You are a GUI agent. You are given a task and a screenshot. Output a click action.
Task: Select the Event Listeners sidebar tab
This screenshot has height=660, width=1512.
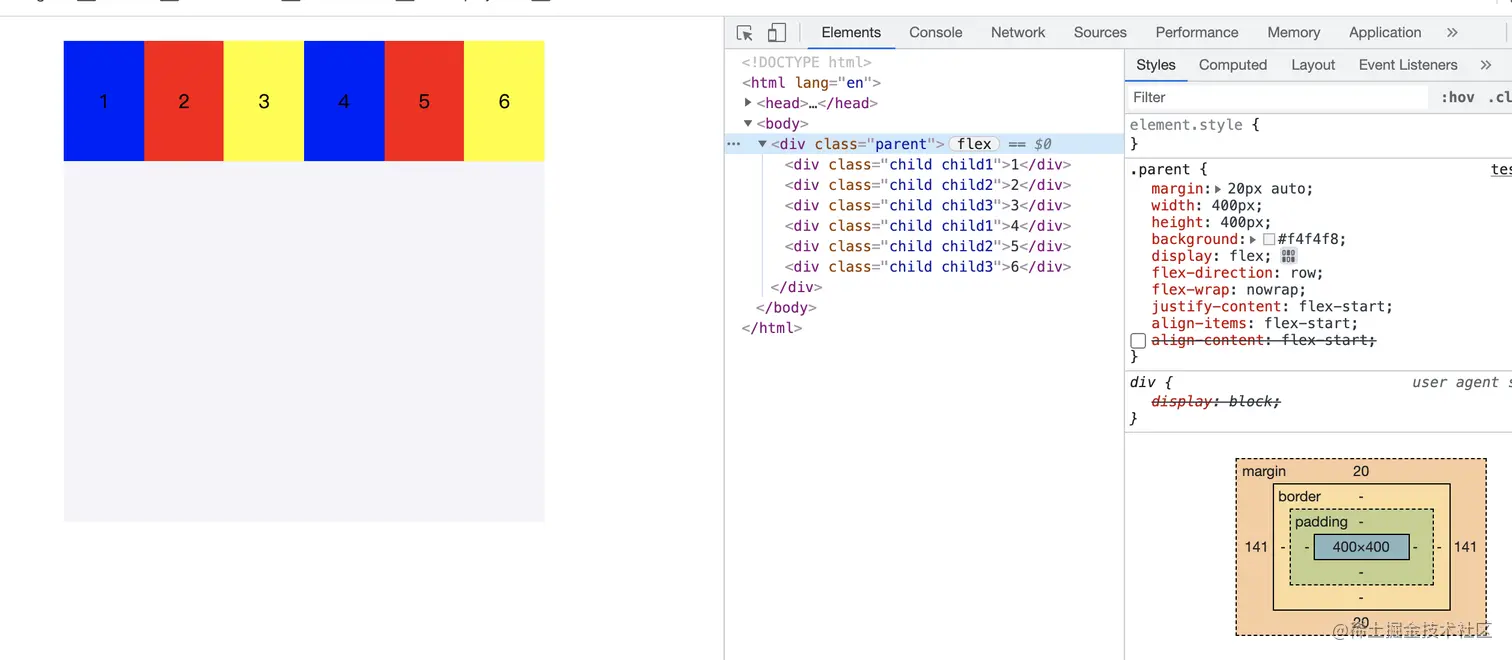pyautogui.click(x=1407, y=65)
